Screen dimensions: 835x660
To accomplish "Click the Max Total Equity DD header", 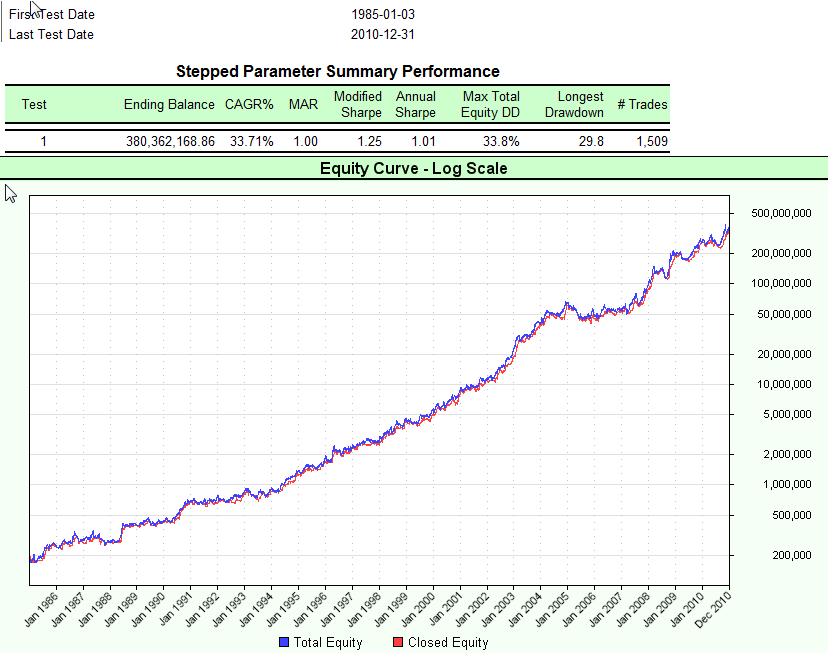I will (491, 104).
